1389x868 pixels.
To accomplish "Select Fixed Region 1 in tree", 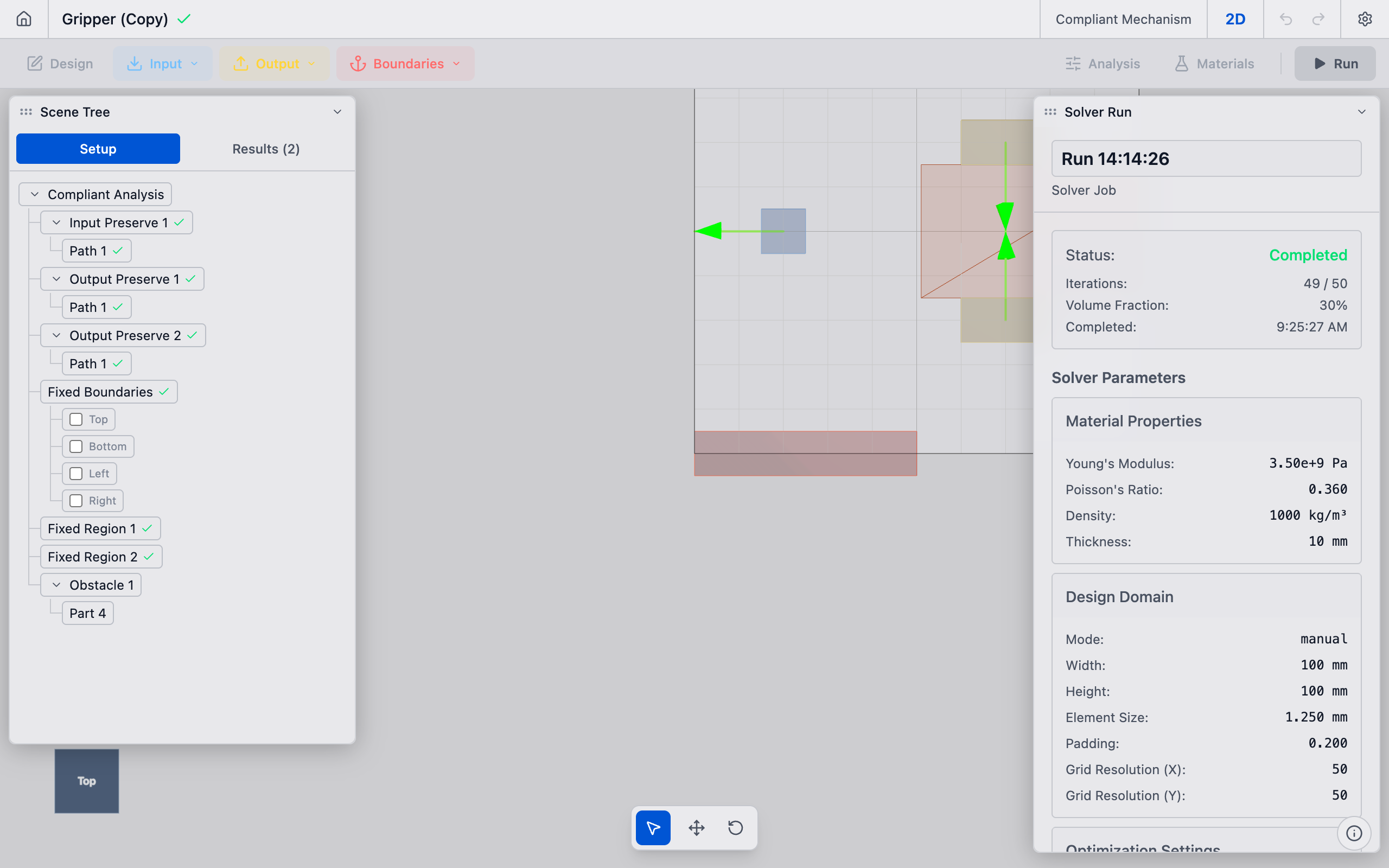I will point(100,529).
